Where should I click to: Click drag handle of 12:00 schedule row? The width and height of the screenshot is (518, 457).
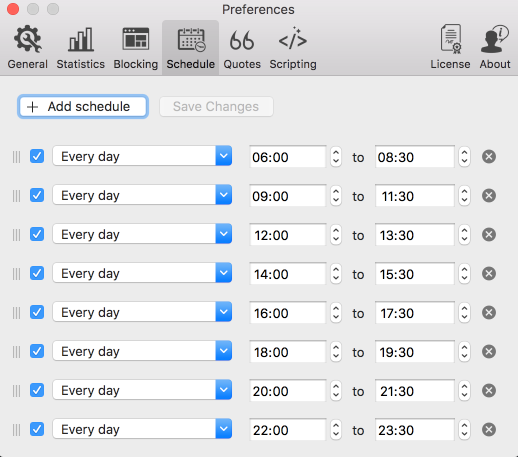pos(16,235)
